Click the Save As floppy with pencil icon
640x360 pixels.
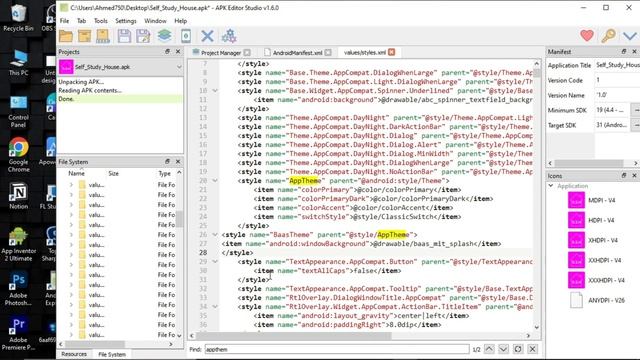143,36
